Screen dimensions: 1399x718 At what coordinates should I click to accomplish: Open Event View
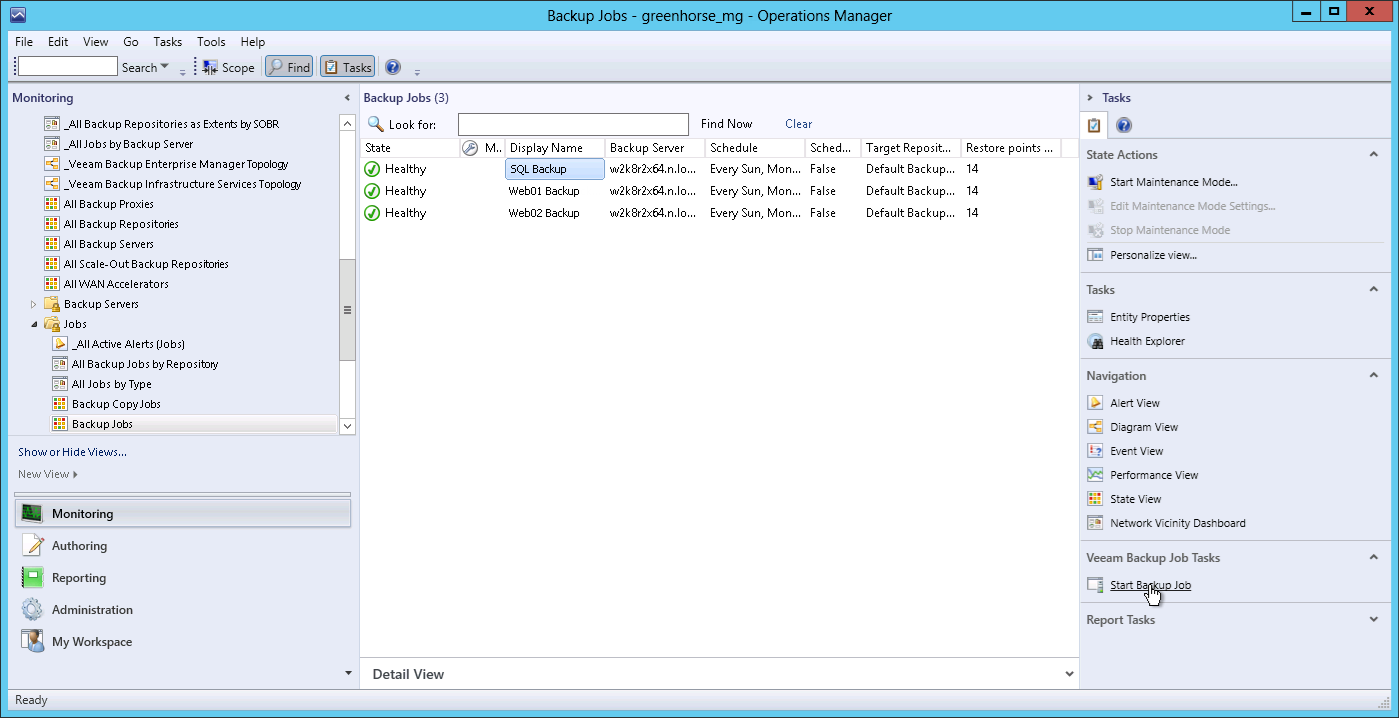pyautogui.click(x=1137, y=451)
